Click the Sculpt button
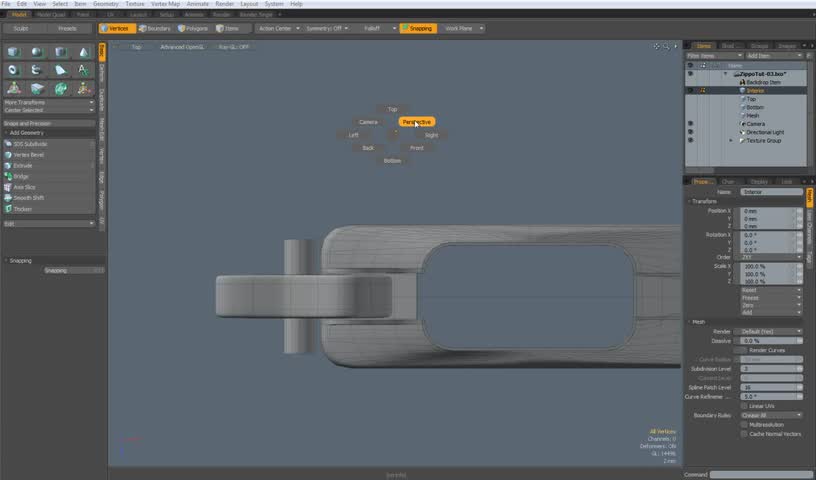The image size is (816, 480). click(21, 28)
